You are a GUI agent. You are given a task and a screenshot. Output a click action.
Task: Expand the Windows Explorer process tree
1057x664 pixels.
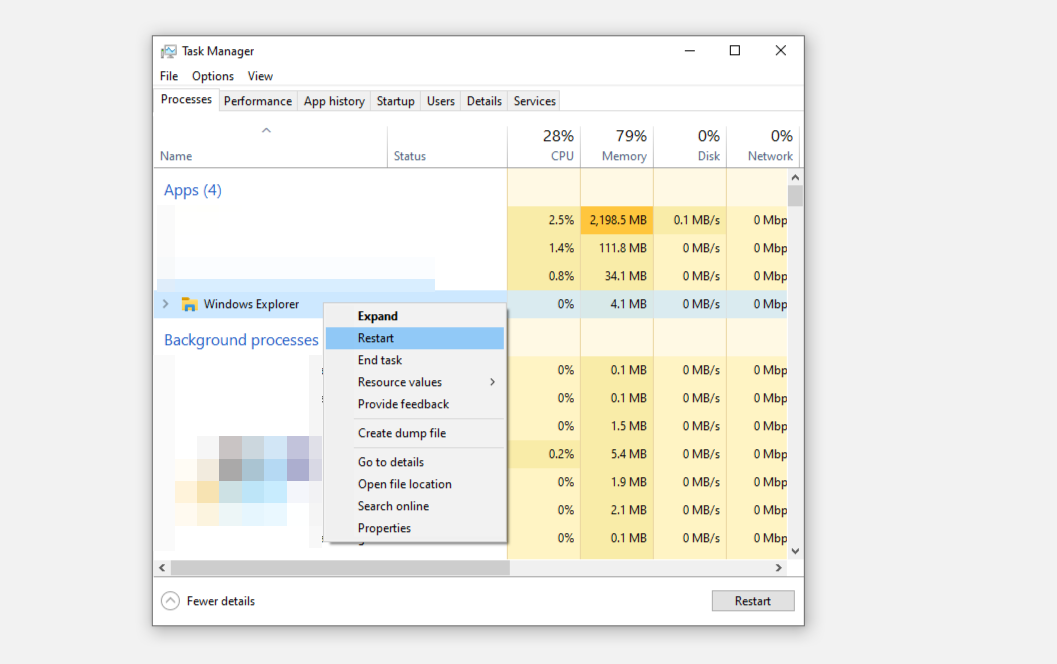click(164, 303)
